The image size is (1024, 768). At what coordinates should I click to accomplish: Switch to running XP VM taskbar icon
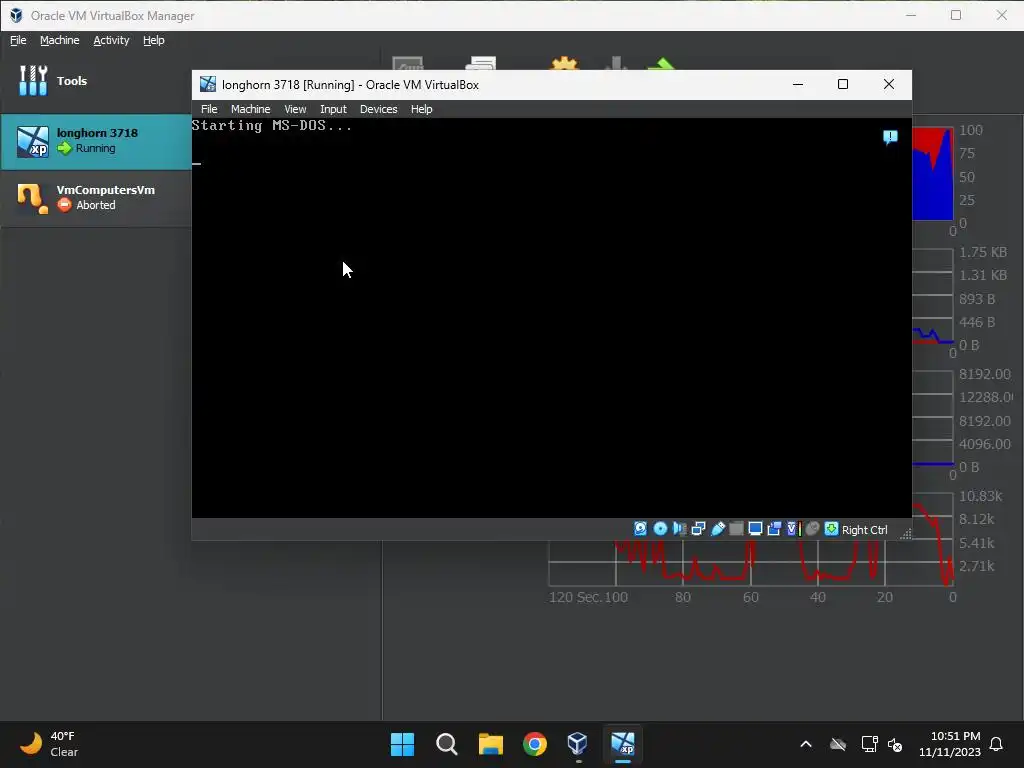coord(622,744)
